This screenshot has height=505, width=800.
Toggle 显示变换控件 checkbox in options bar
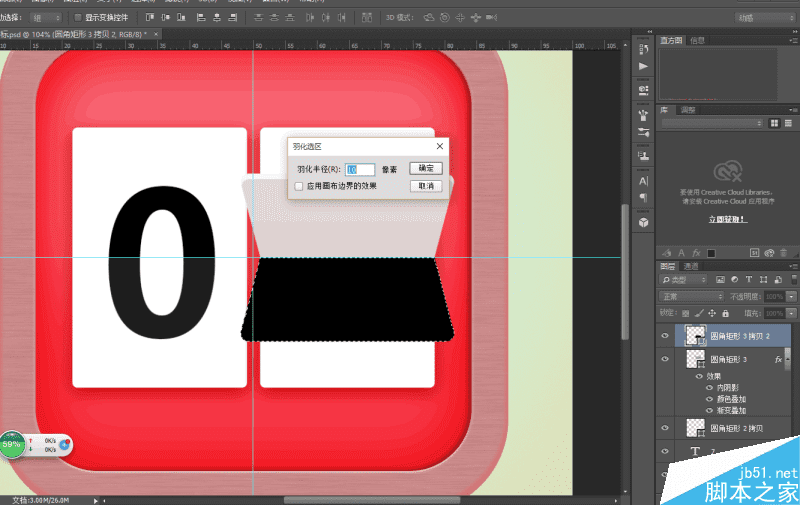point(78,17)
